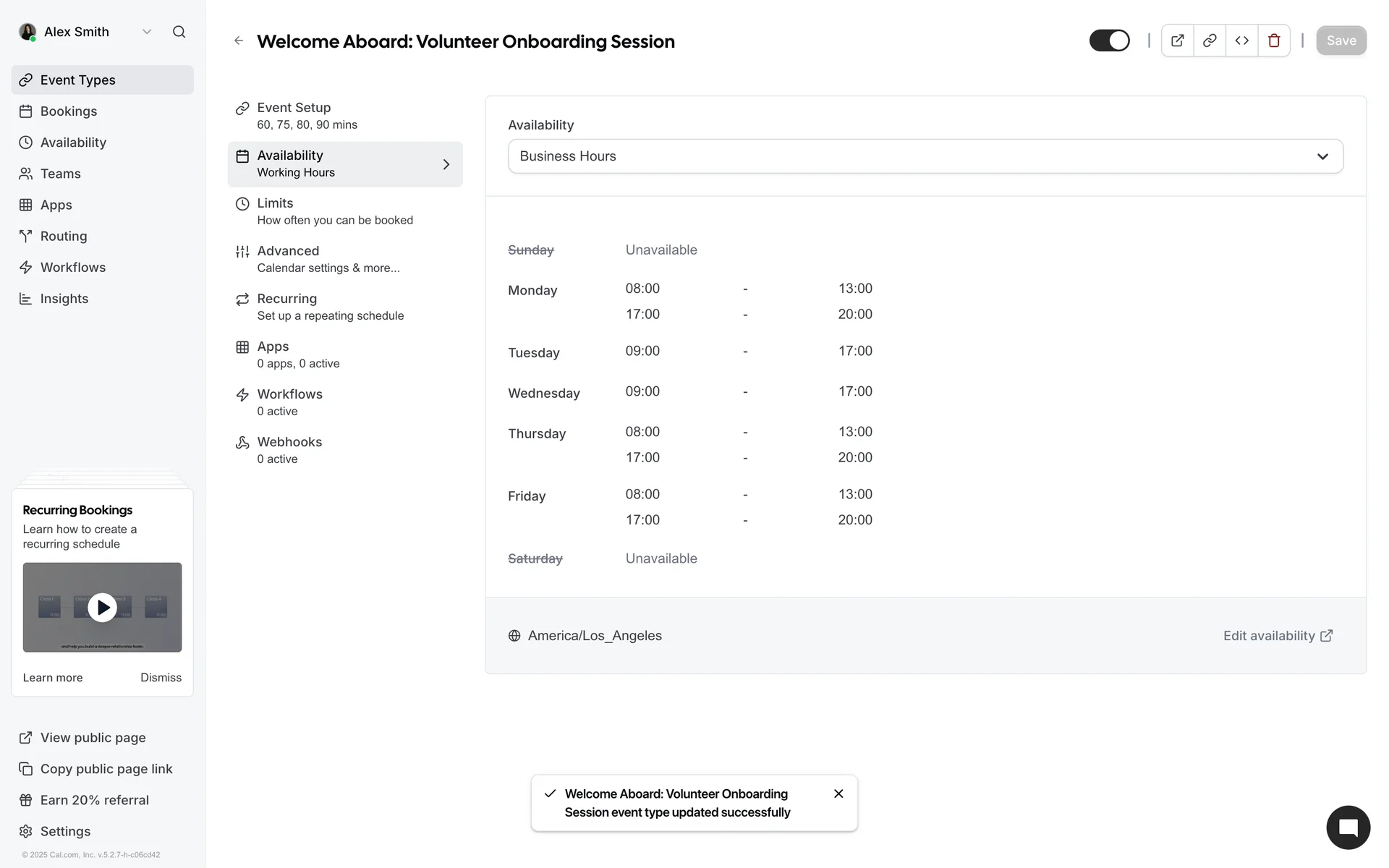This screenshot has width=1389, height=868.
Task: Open the chat support bubble
Action: tap(1348, 827)
